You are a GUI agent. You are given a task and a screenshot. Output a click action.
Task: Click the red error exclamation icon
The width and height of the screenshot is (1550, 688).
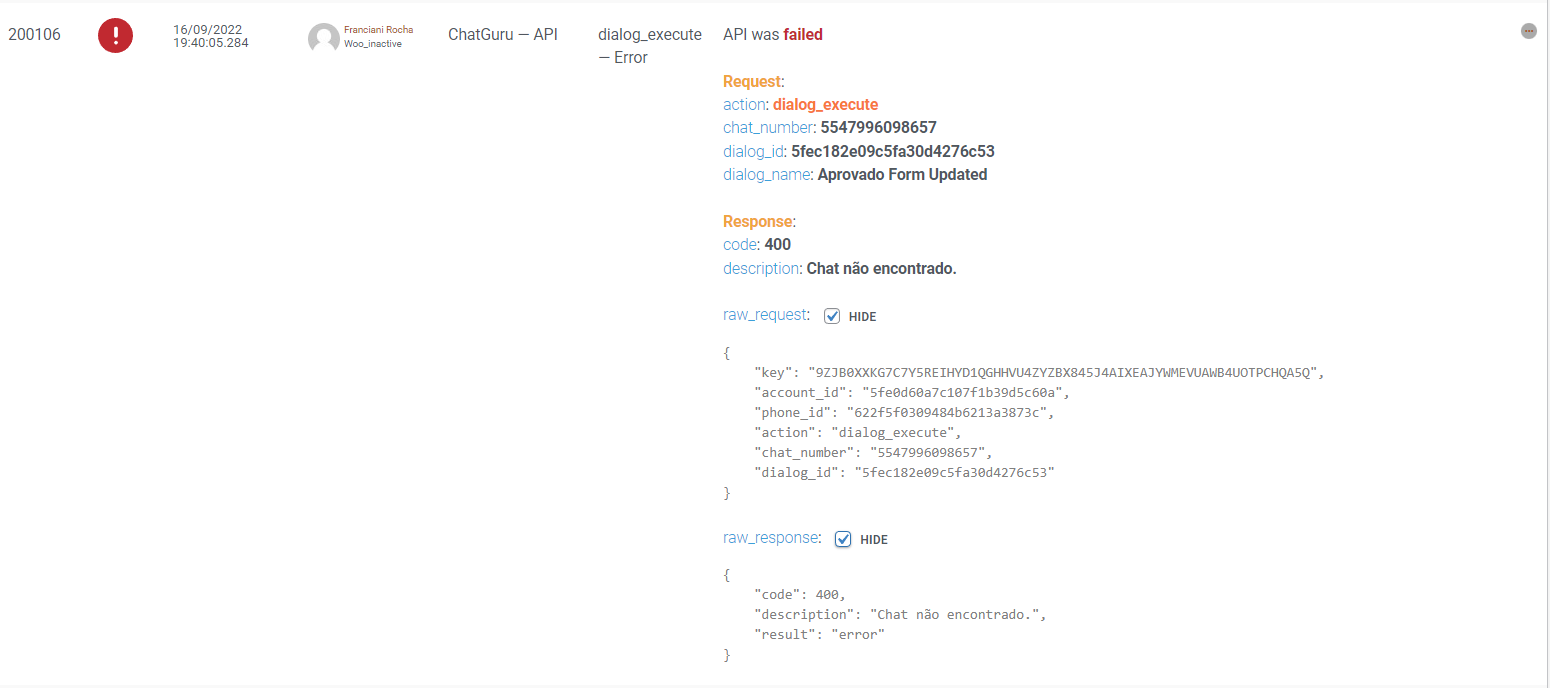115,36
